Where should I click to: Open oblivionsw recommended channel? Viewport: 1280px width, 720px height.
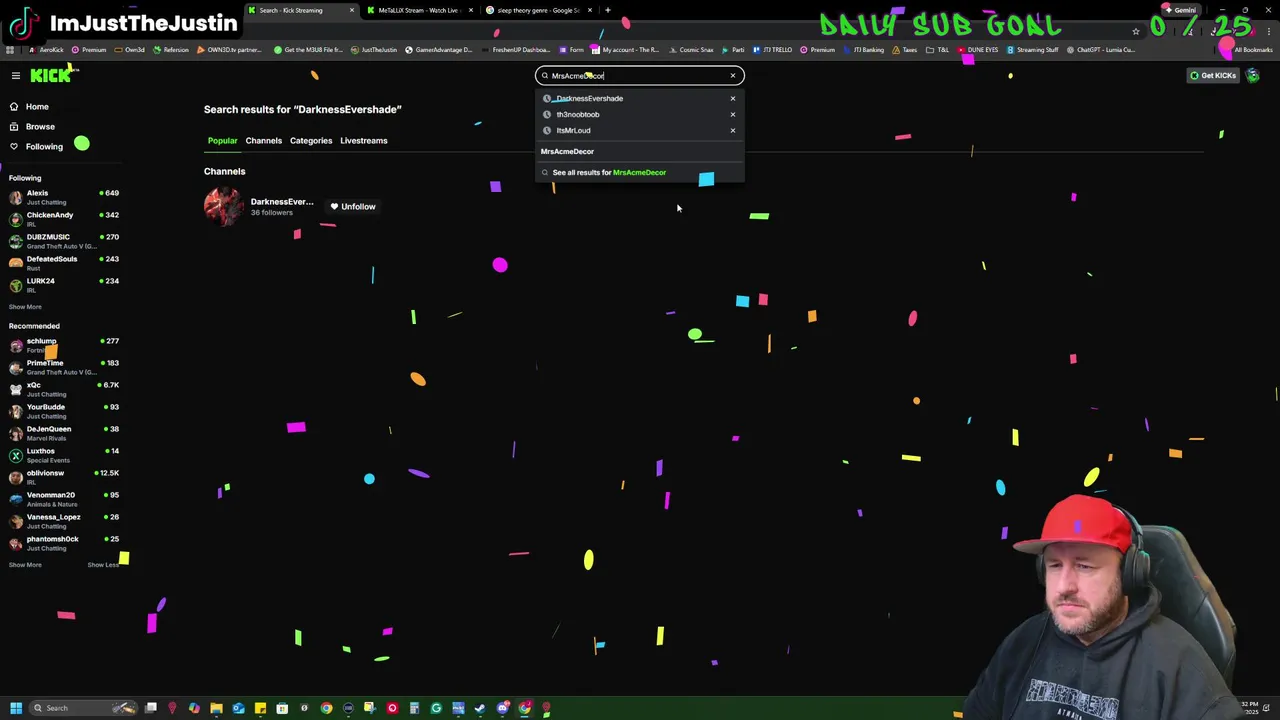pyautogui.click(x=62, y=477)
